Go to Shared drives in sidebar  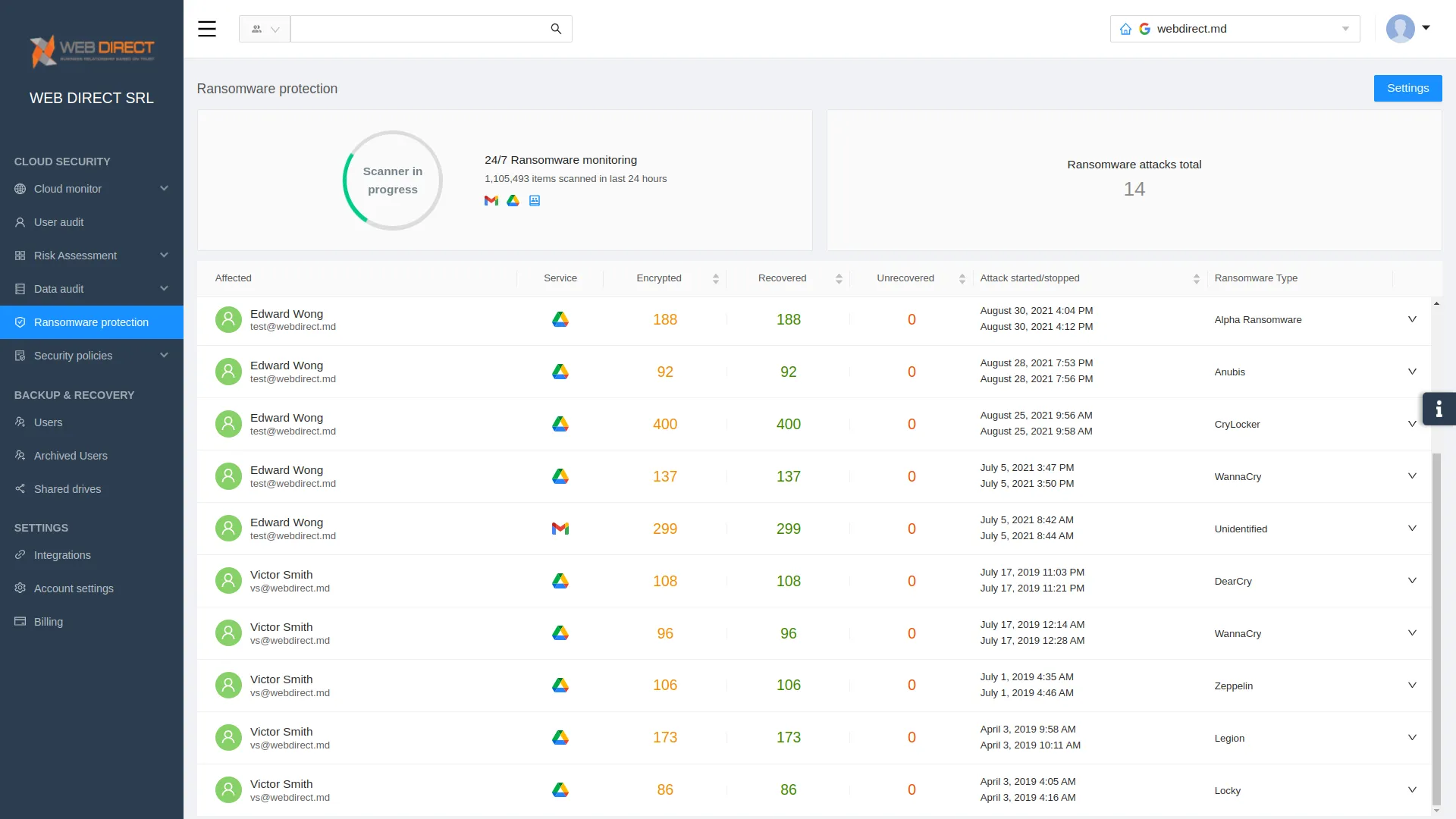67,489
